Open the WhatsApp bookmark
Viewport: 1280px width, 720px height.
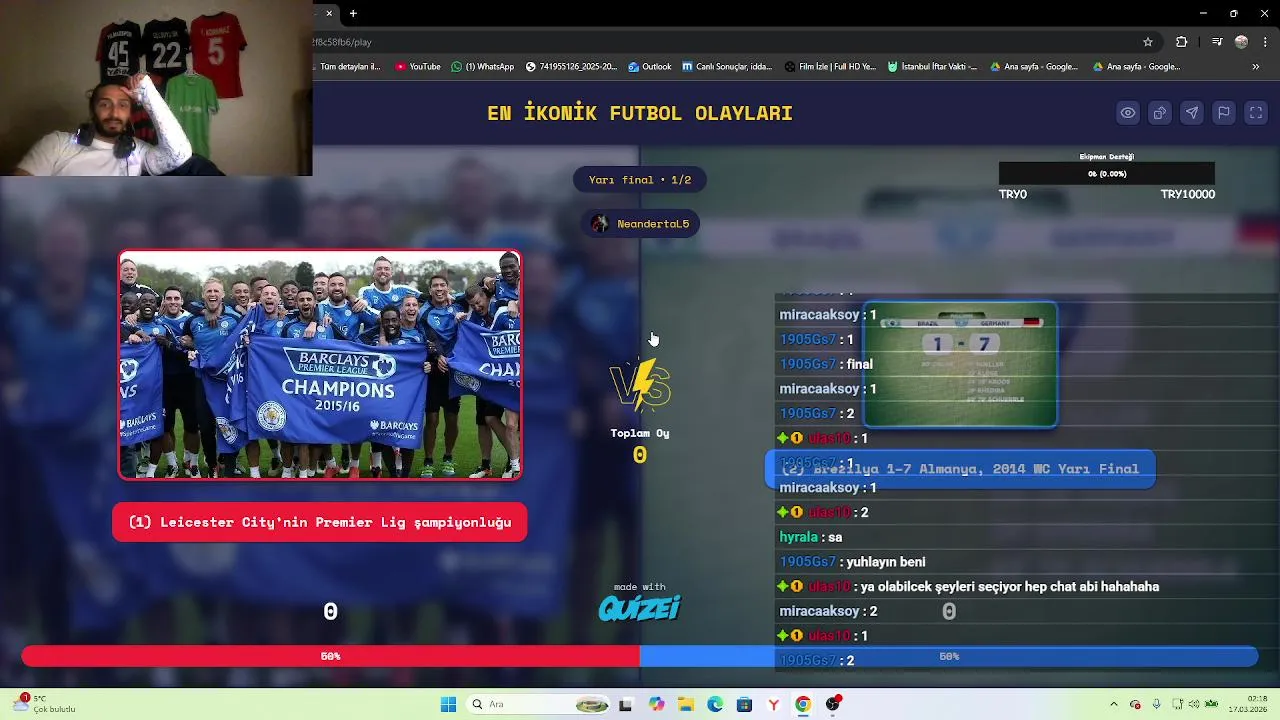[482, 67]
